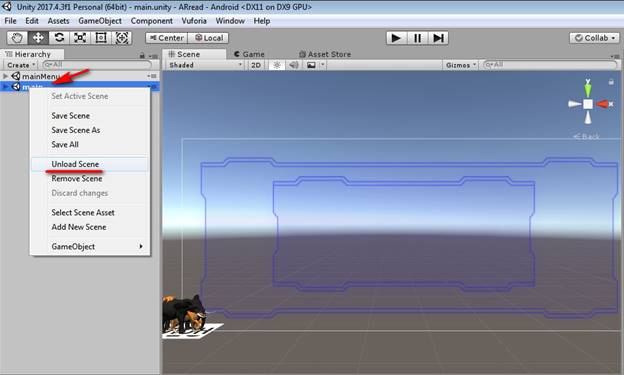Switch to the Game tab
Screen dimensions: 624x375
(250, 54)
